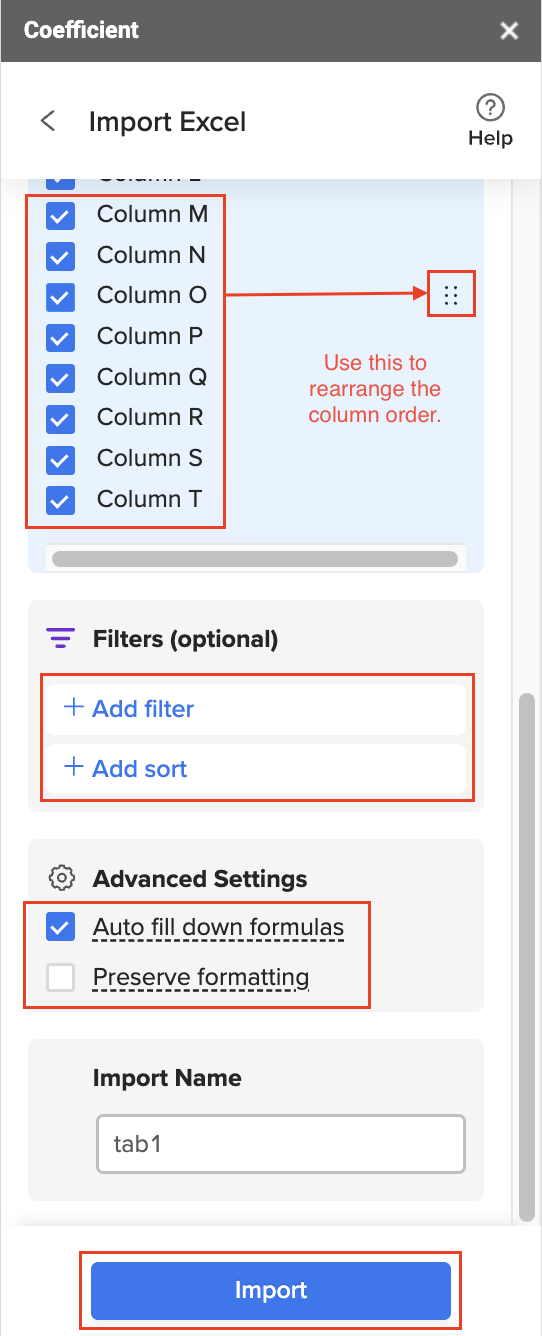
Task: Click the plus icon beside Add sort
Action: coord(73,768)
